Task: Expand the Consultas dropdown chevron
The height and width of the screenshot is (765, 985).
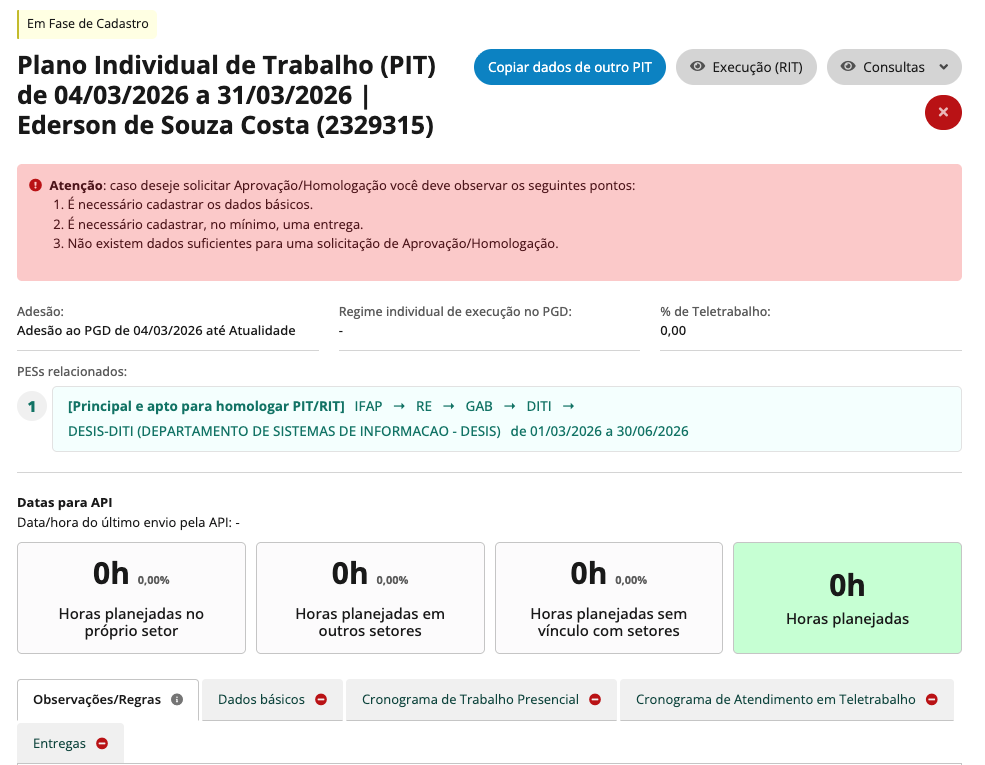Action: (944, 67)
